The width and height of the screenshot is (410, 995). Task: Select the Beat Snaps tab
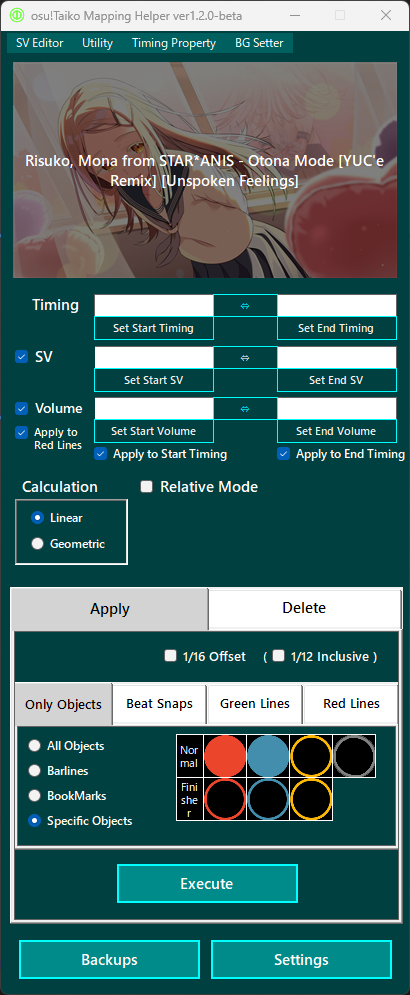coord(159,704)
